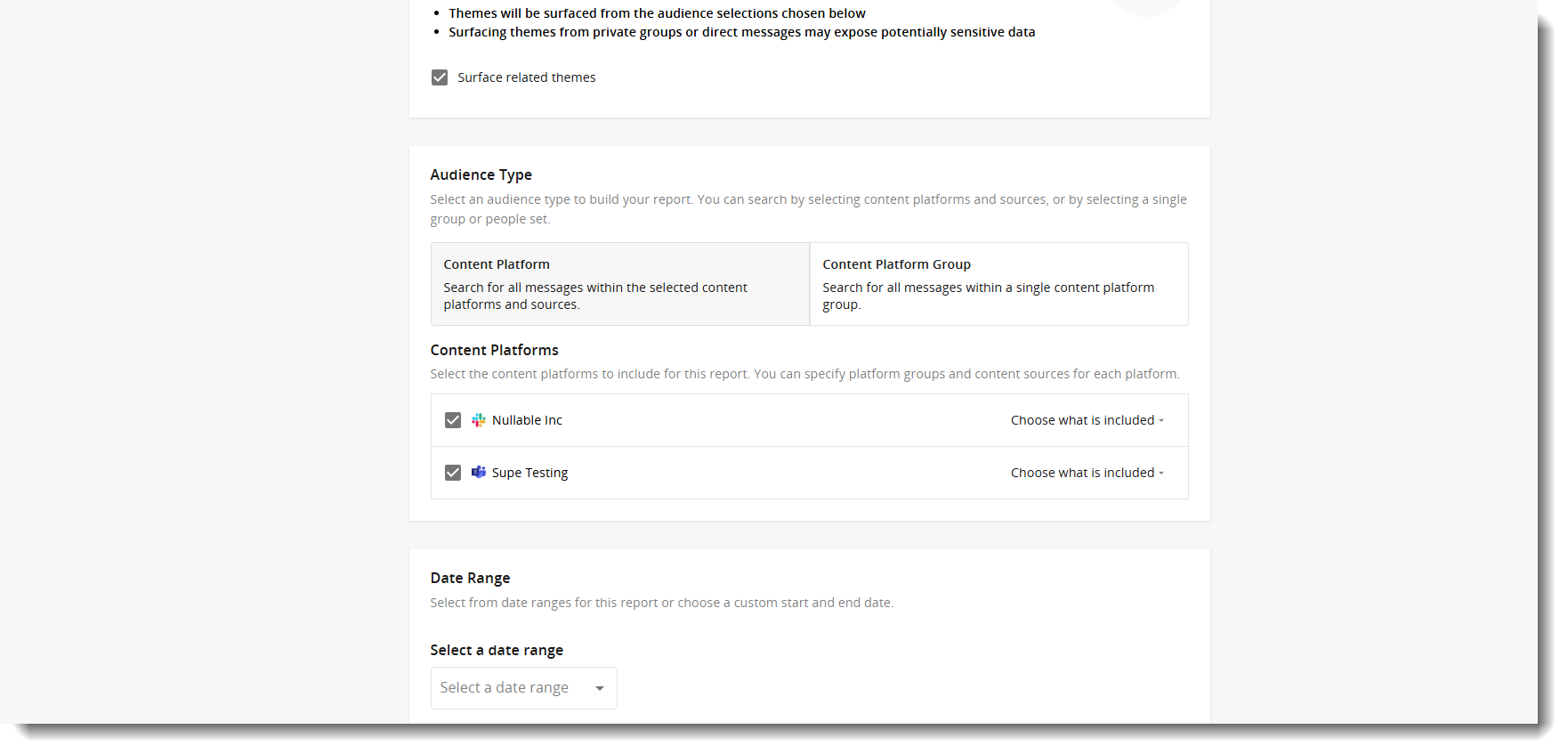Click the Slack icon beside Nullable Inc

tap(479, 420)
